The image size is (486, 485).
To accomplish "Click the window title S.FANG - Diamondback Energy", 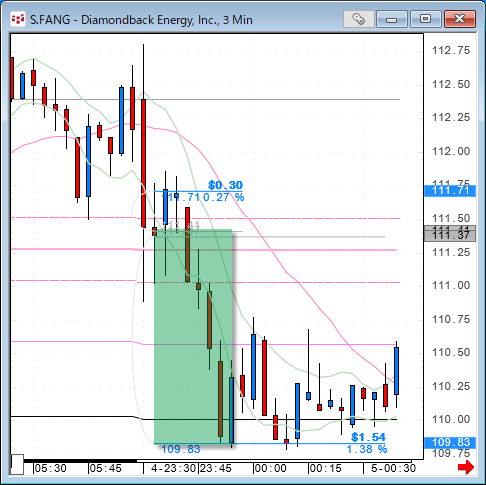I will click(141, 20).
